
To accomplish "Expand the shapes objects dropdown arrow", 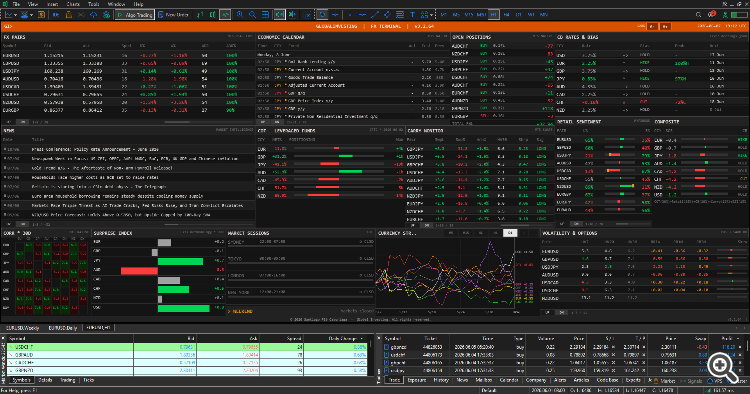I will [431, 15].
